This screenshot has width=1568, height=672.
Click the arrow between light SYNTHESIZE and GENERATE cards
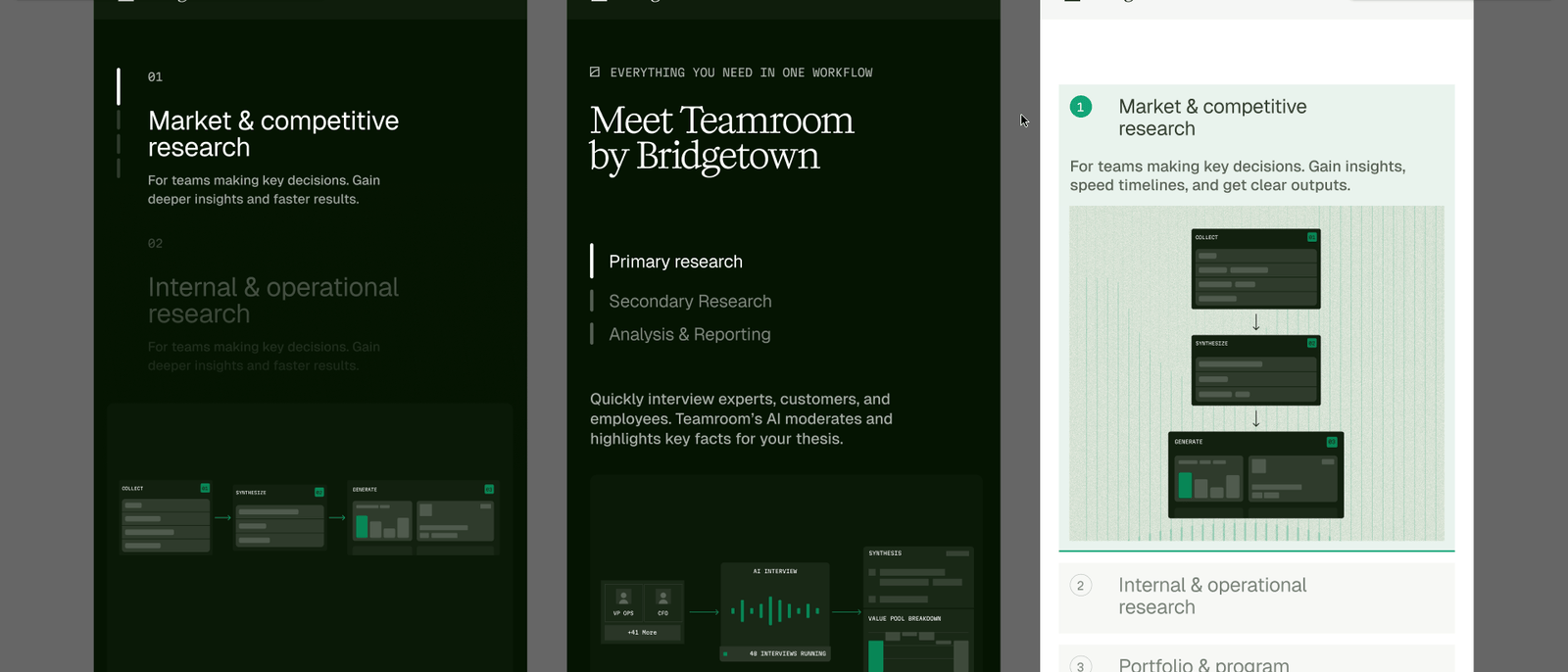[1255, 418]
